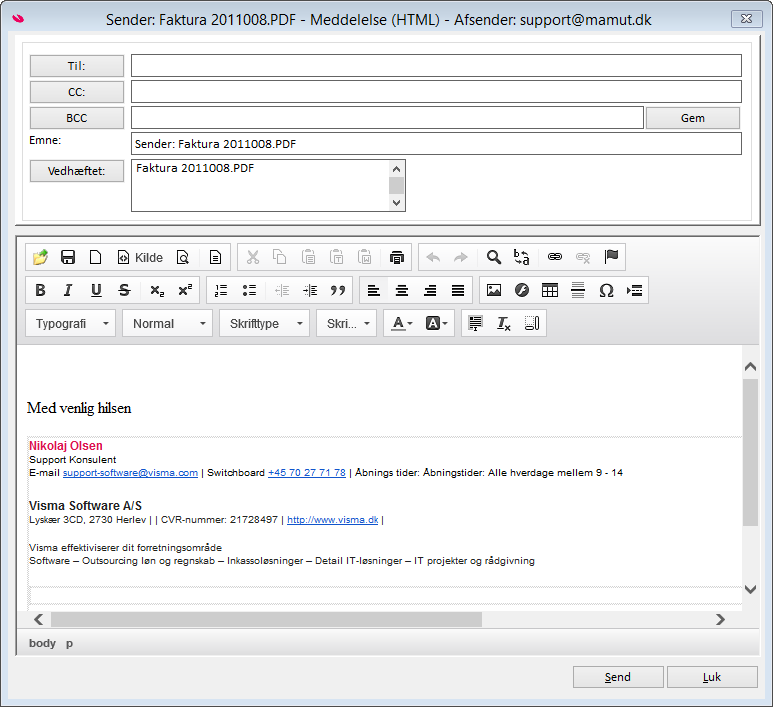Open support-software@visma.com email link
Viewport: 773px width, 707px height.
click(130, 473)
